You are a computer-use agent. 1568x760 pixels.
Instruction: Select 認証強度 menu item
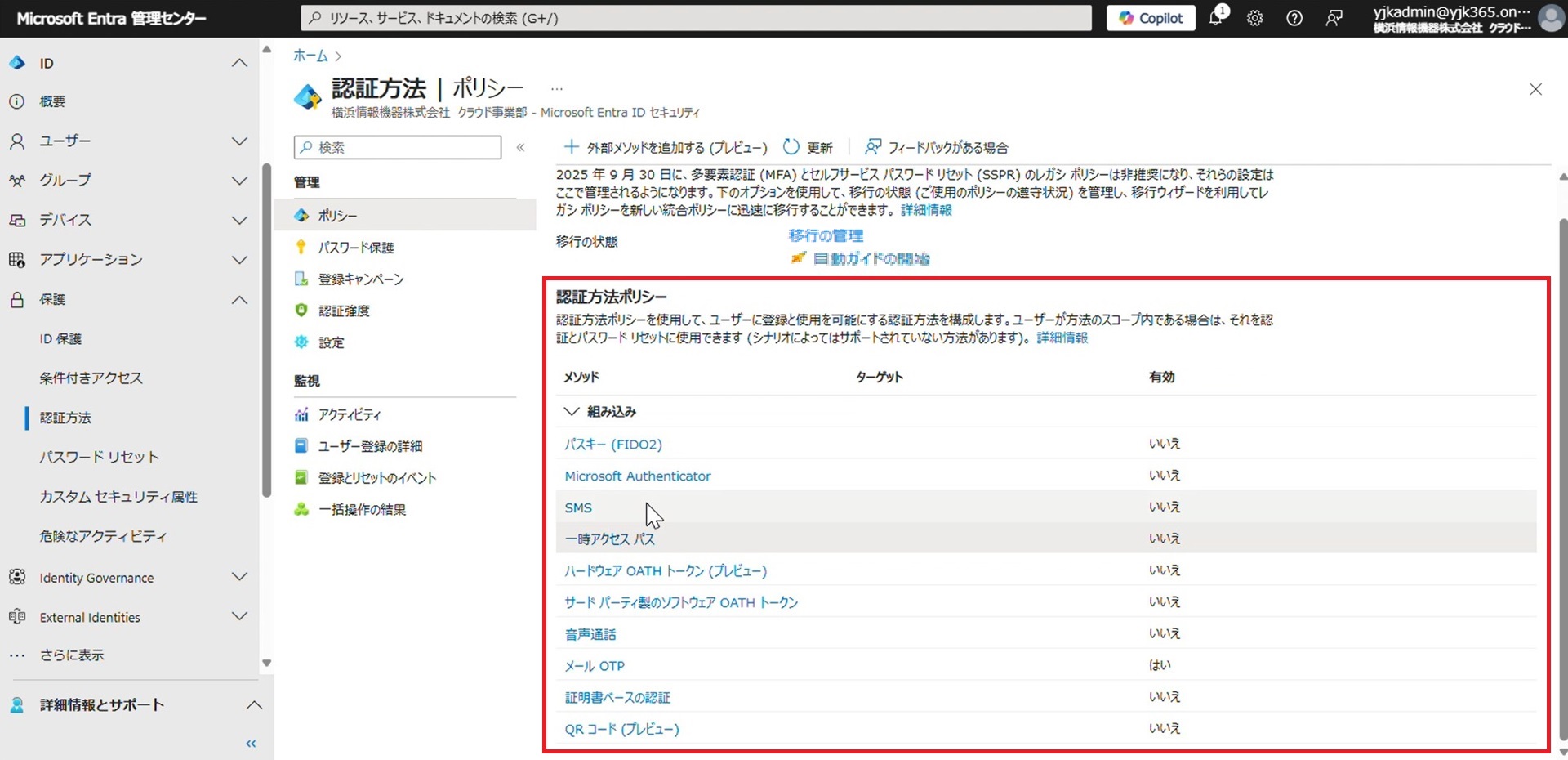point(344,311)
